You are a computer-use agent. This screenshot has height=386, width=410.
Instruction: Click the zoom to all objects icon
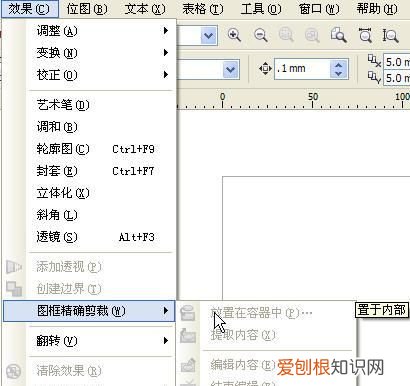(x=312, y=35)
